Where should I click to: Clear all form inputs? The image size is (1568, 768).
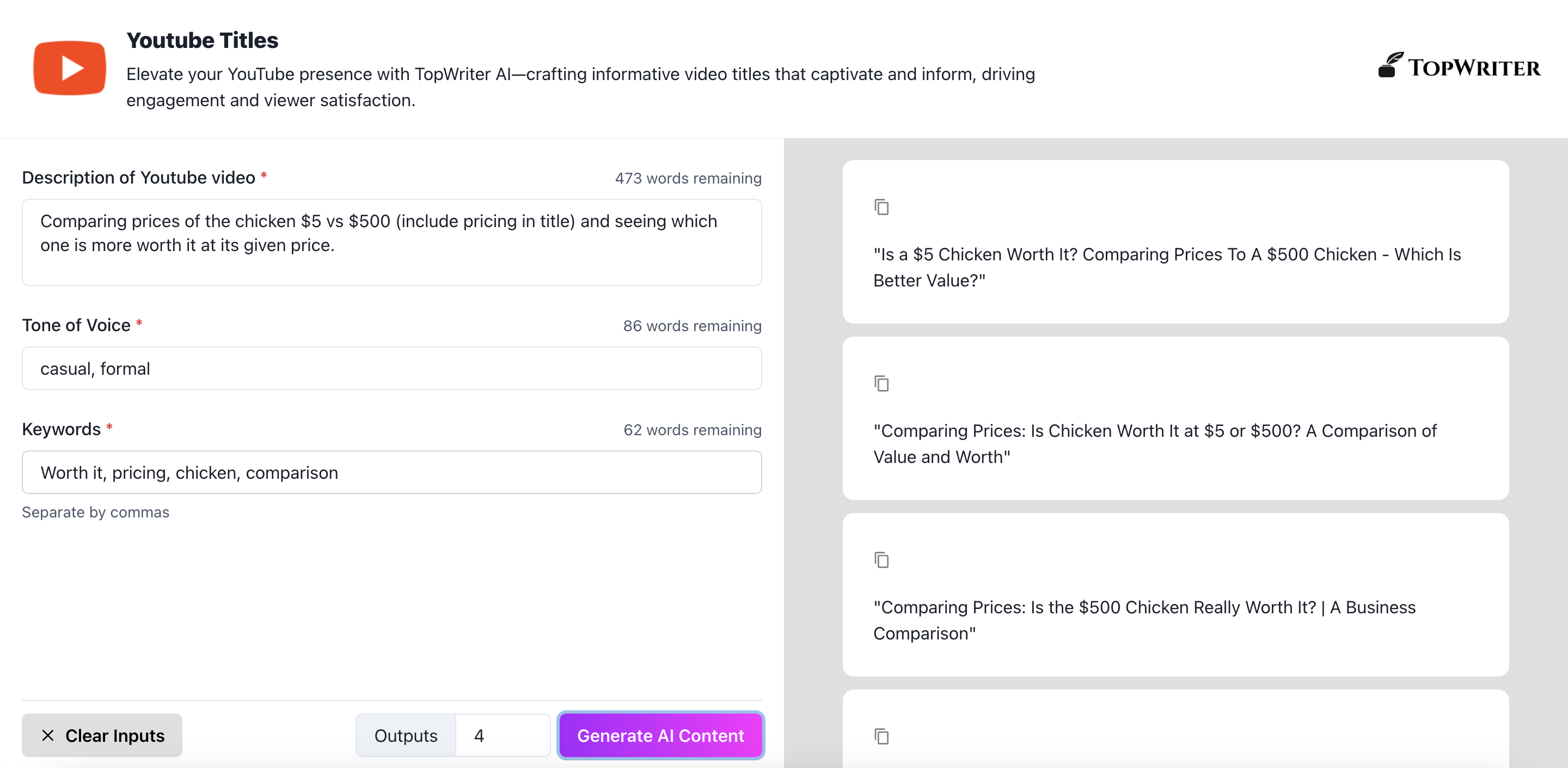[102, 736]
